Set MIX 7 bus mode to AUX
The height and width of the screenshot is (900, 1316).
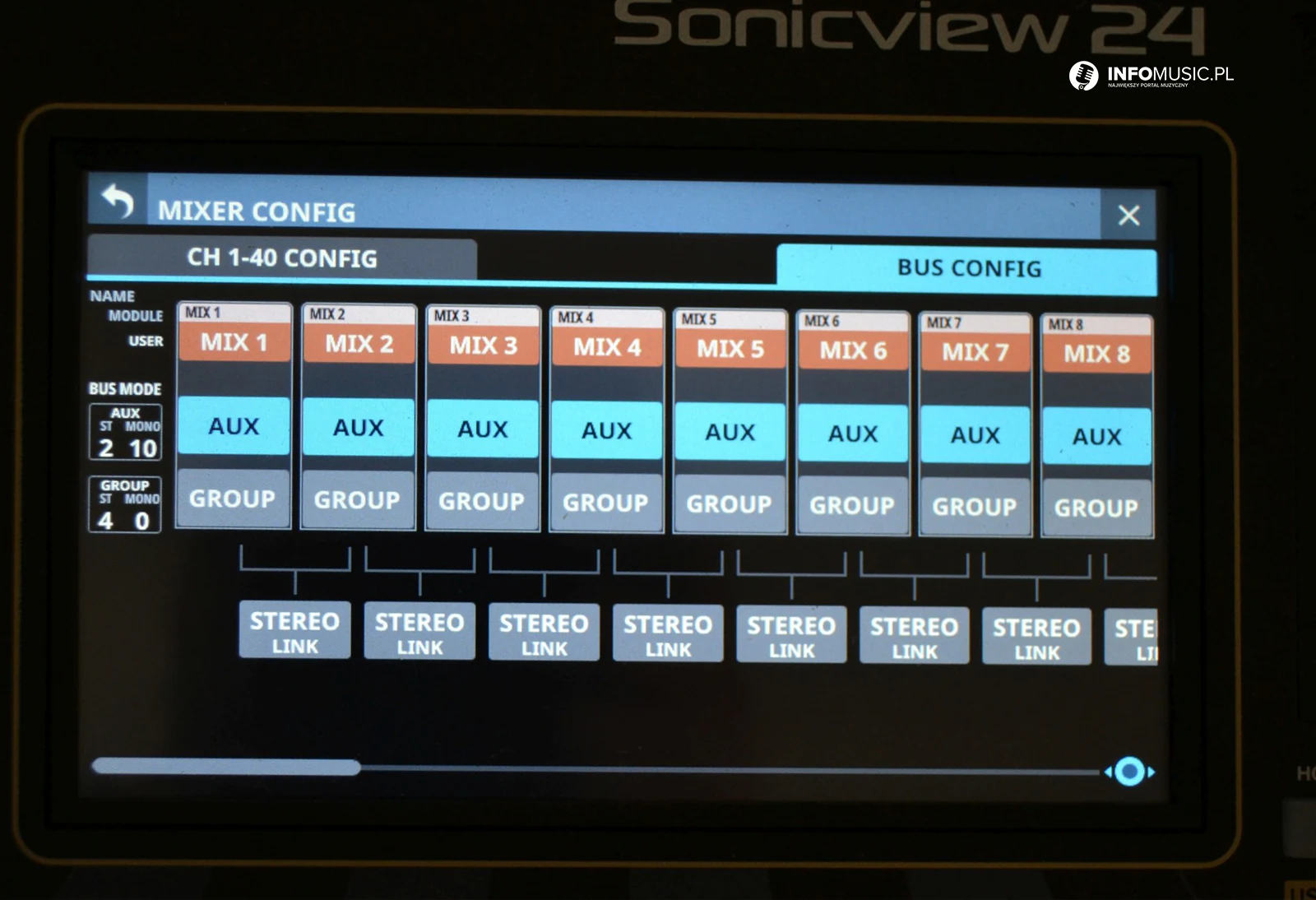pos(975,435)
